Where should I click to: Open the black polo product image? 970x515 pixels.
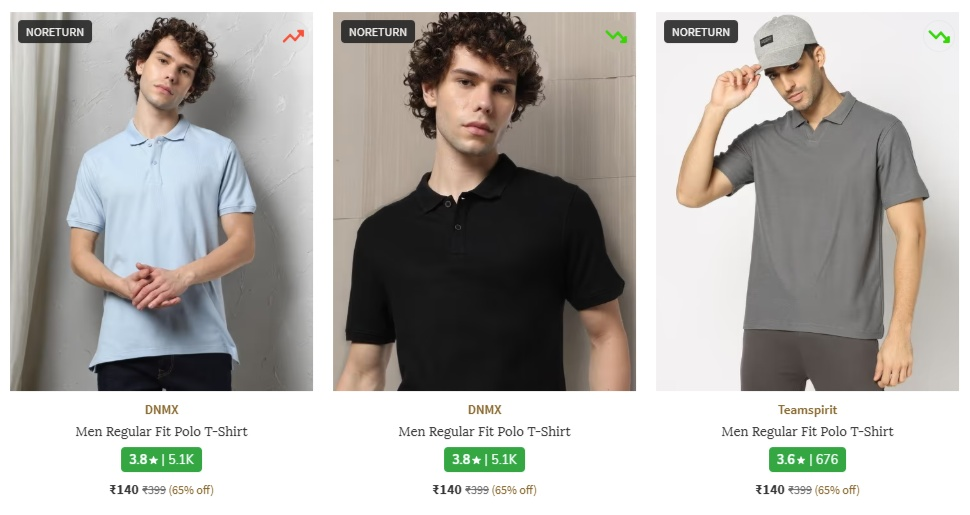(484, 220)
